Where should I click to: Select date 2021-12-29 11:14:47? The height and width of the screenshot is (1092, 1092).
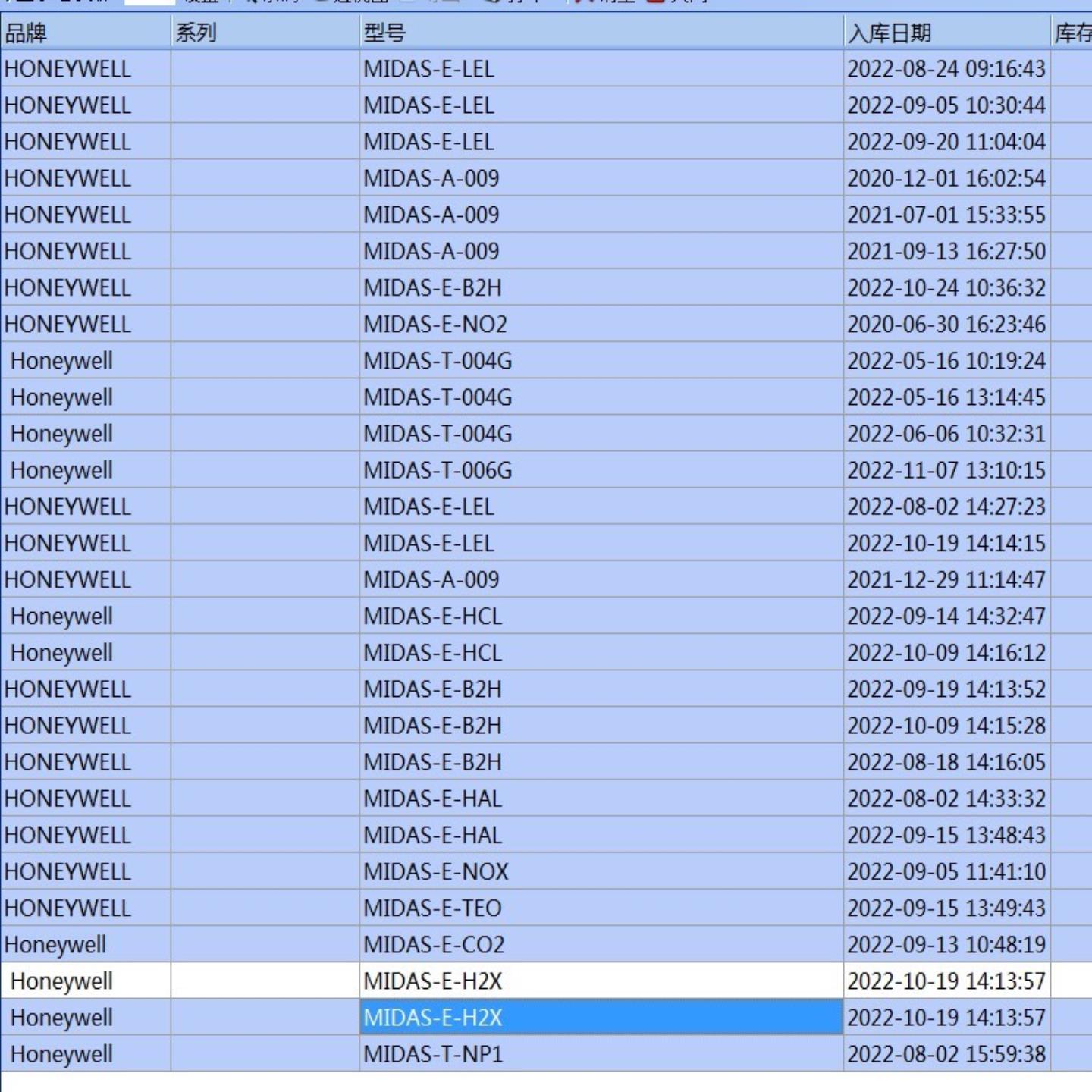pyautogui.click(x=947, y=579)
